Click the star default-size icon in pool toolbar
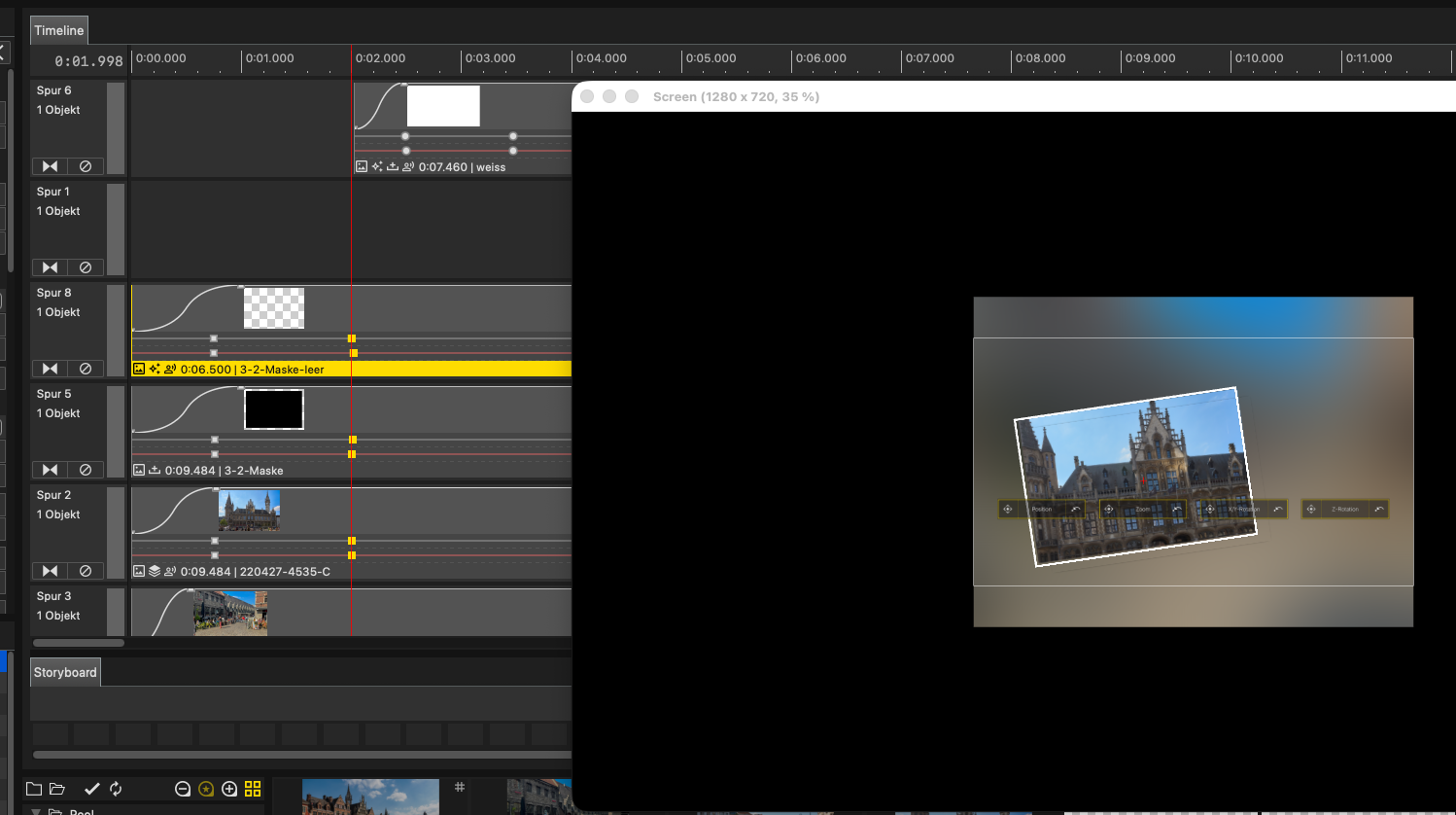The height and width of the screenshot is (815, 1456). point(206,789)
